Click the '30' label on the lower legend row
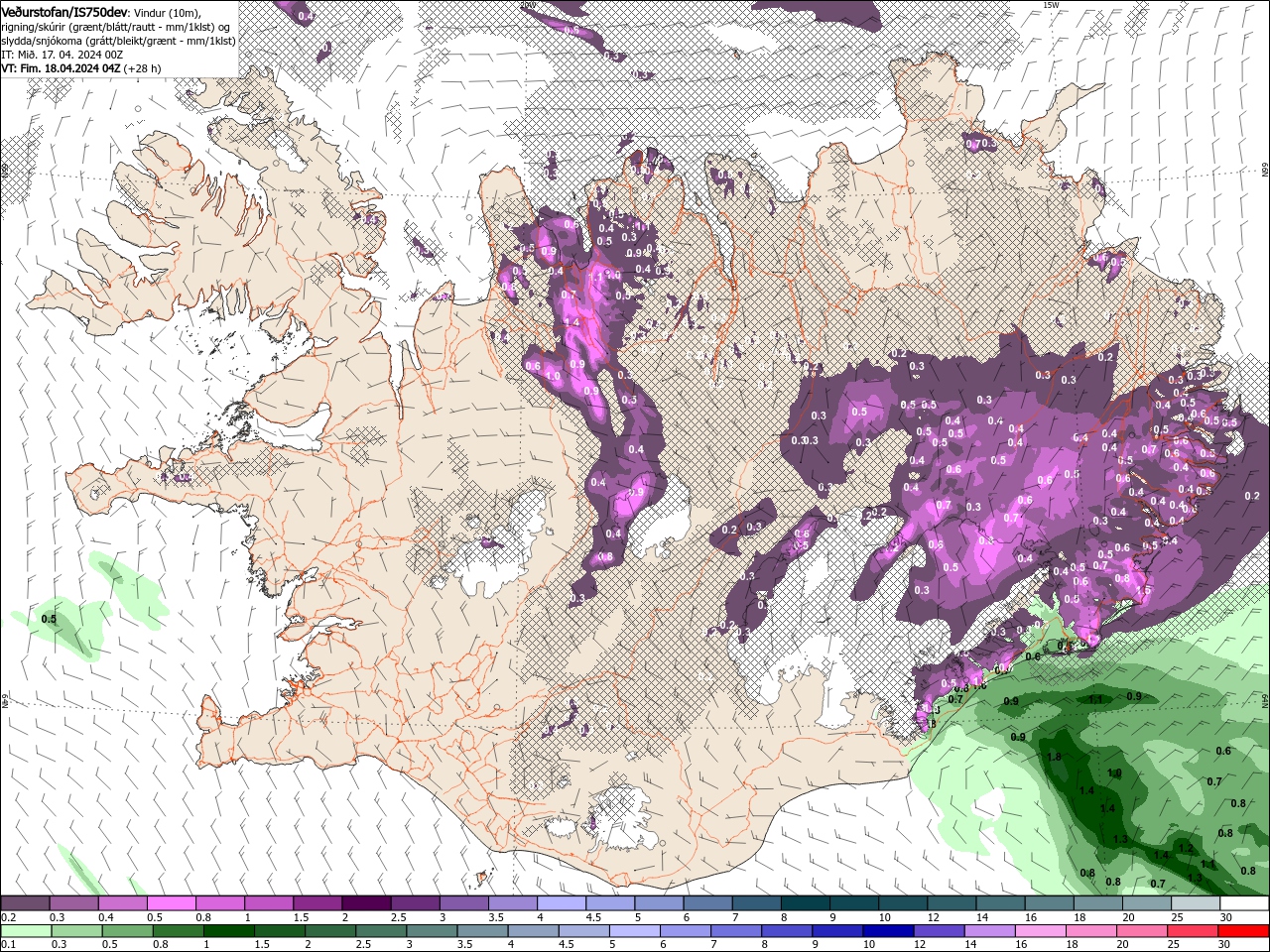1270x952 pixels. (x=1226, y=944)
